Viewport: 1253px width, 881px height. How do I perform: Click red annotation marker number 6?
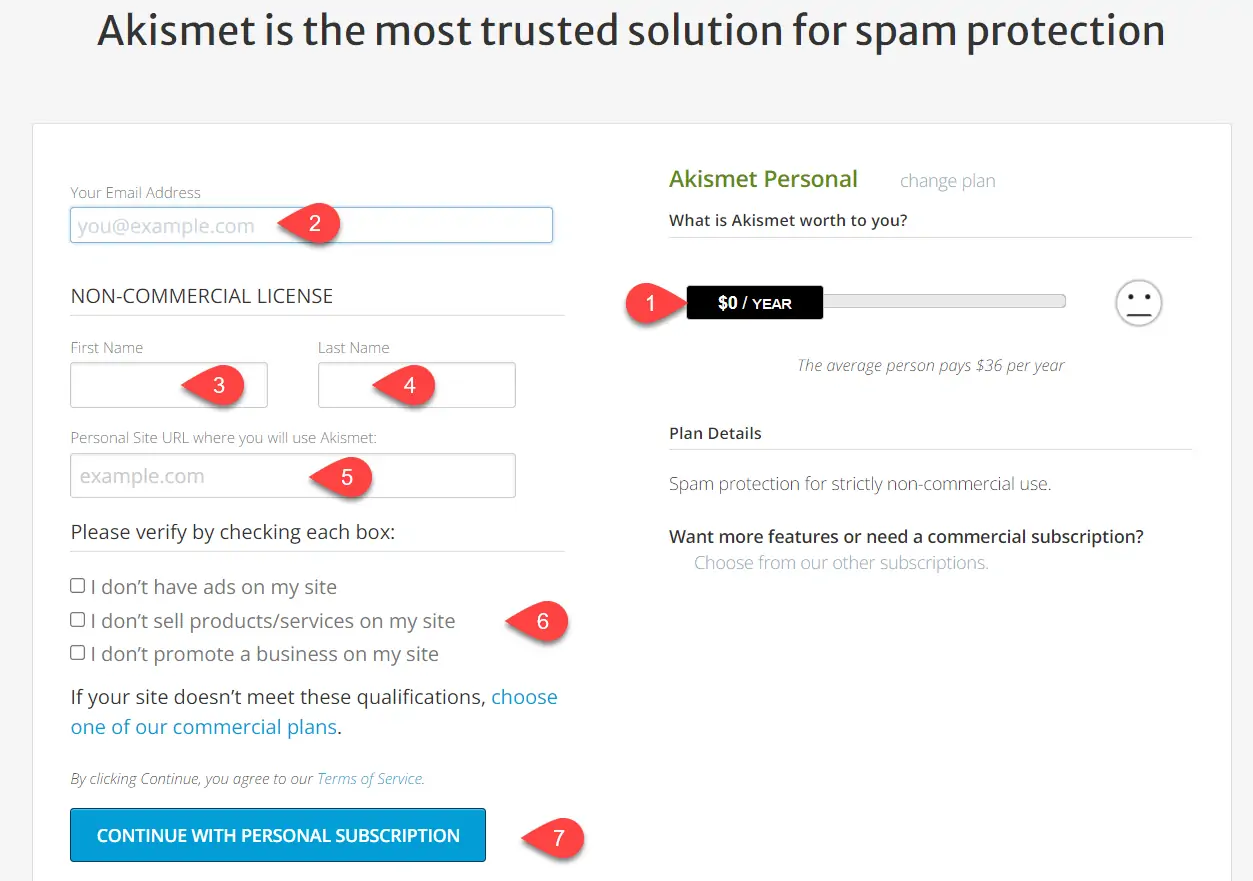(541, 621)
